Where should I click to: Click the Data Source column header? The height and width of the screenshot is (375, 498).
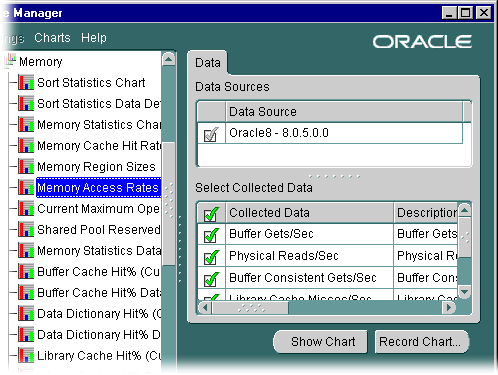coord(344,112)
